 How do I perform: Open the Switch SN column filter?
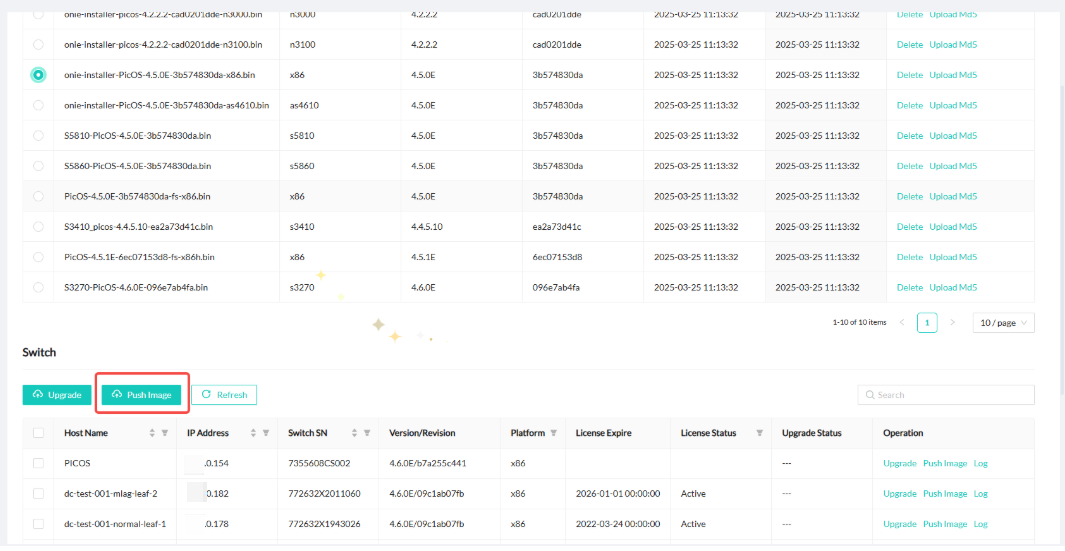point(367,433)
